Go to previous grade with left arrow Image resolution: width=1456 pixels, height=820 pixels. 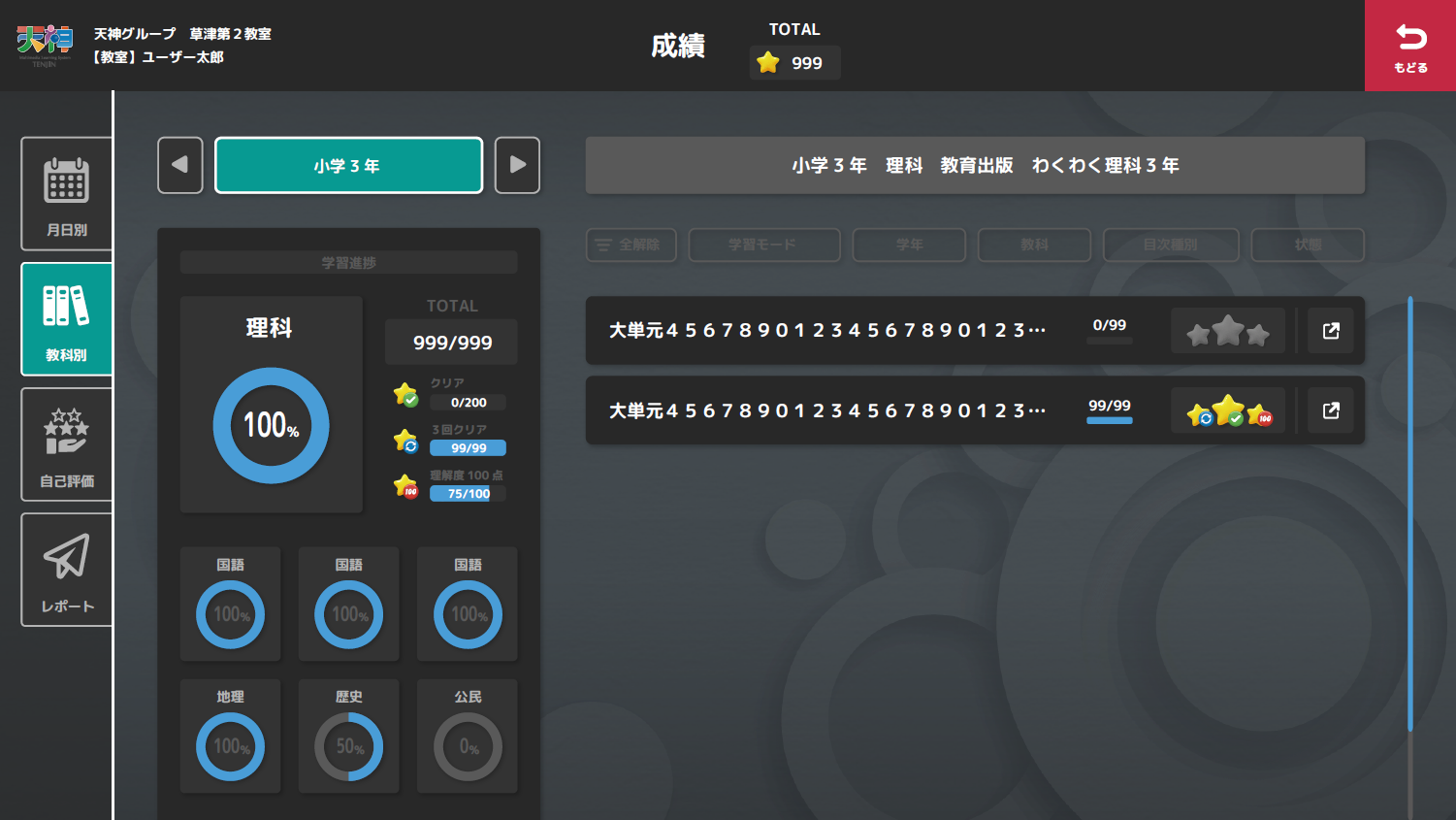(180, 165)
